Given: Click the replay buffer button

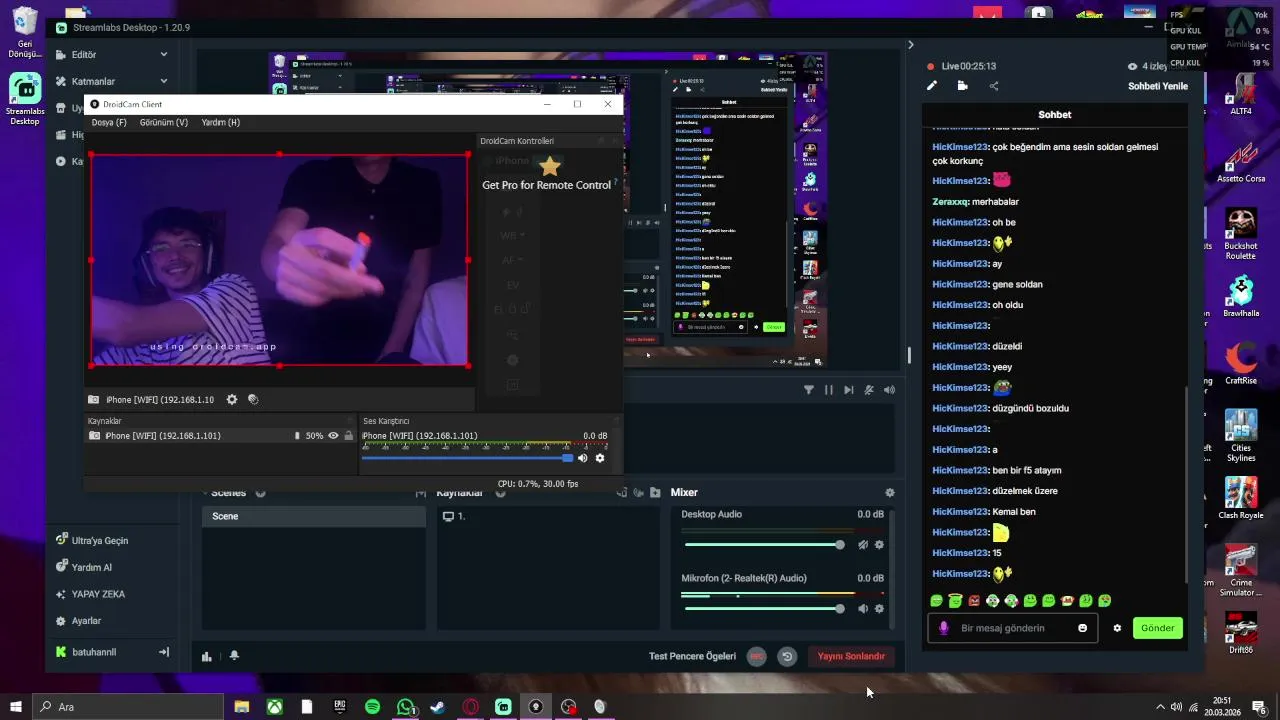Looking at the screenshot, I should click(787, 656).
